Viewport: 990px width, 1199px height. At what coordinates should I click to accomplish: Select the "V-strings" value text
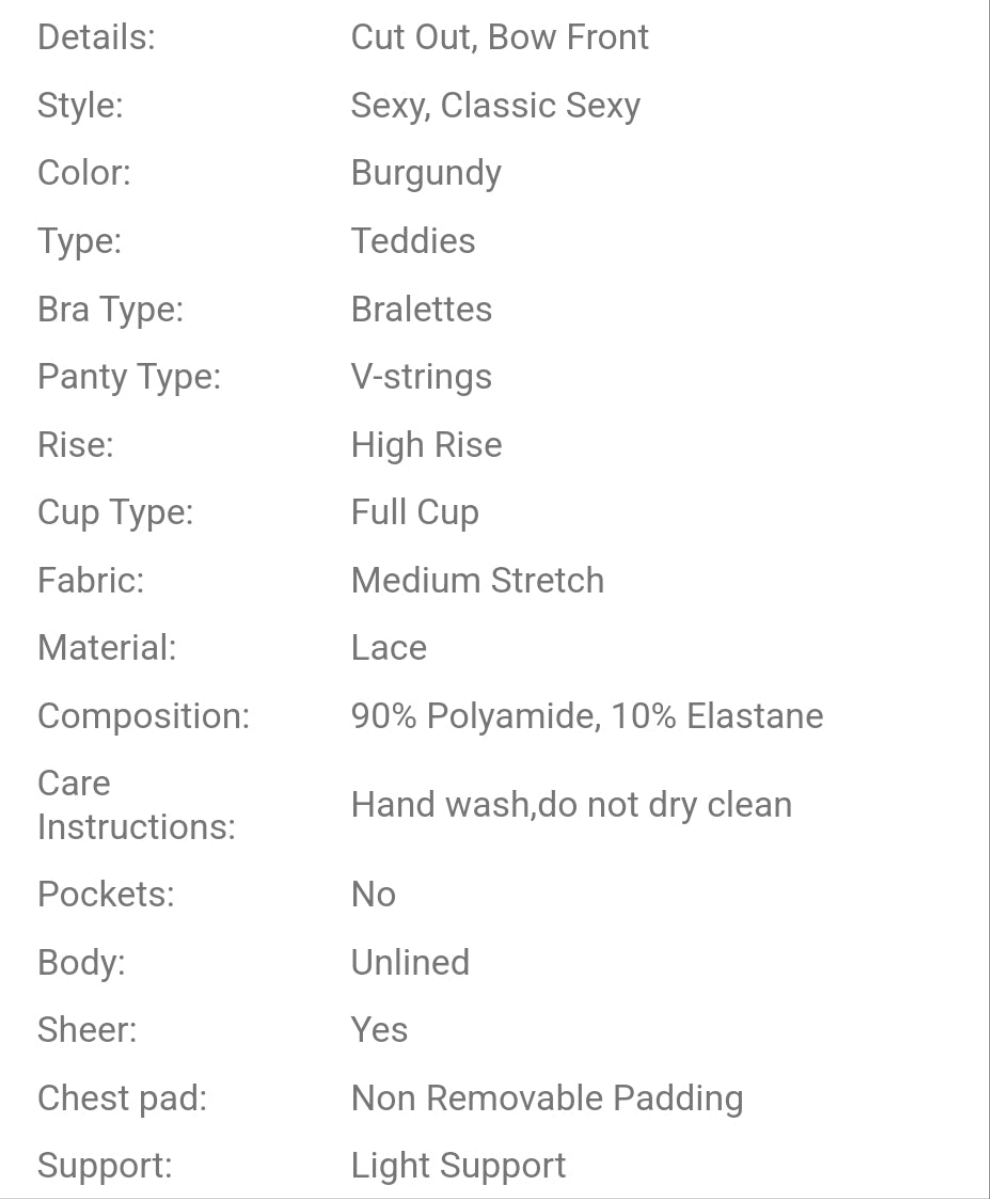tap(421, 377)
